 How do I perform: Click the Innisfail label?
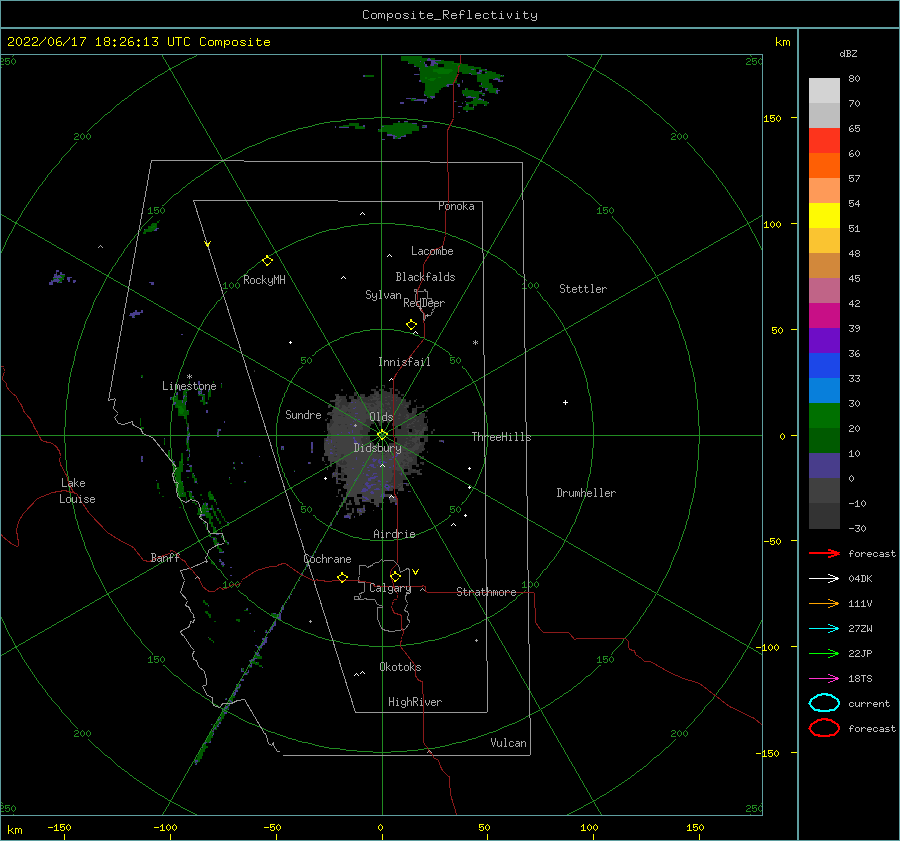404,362
